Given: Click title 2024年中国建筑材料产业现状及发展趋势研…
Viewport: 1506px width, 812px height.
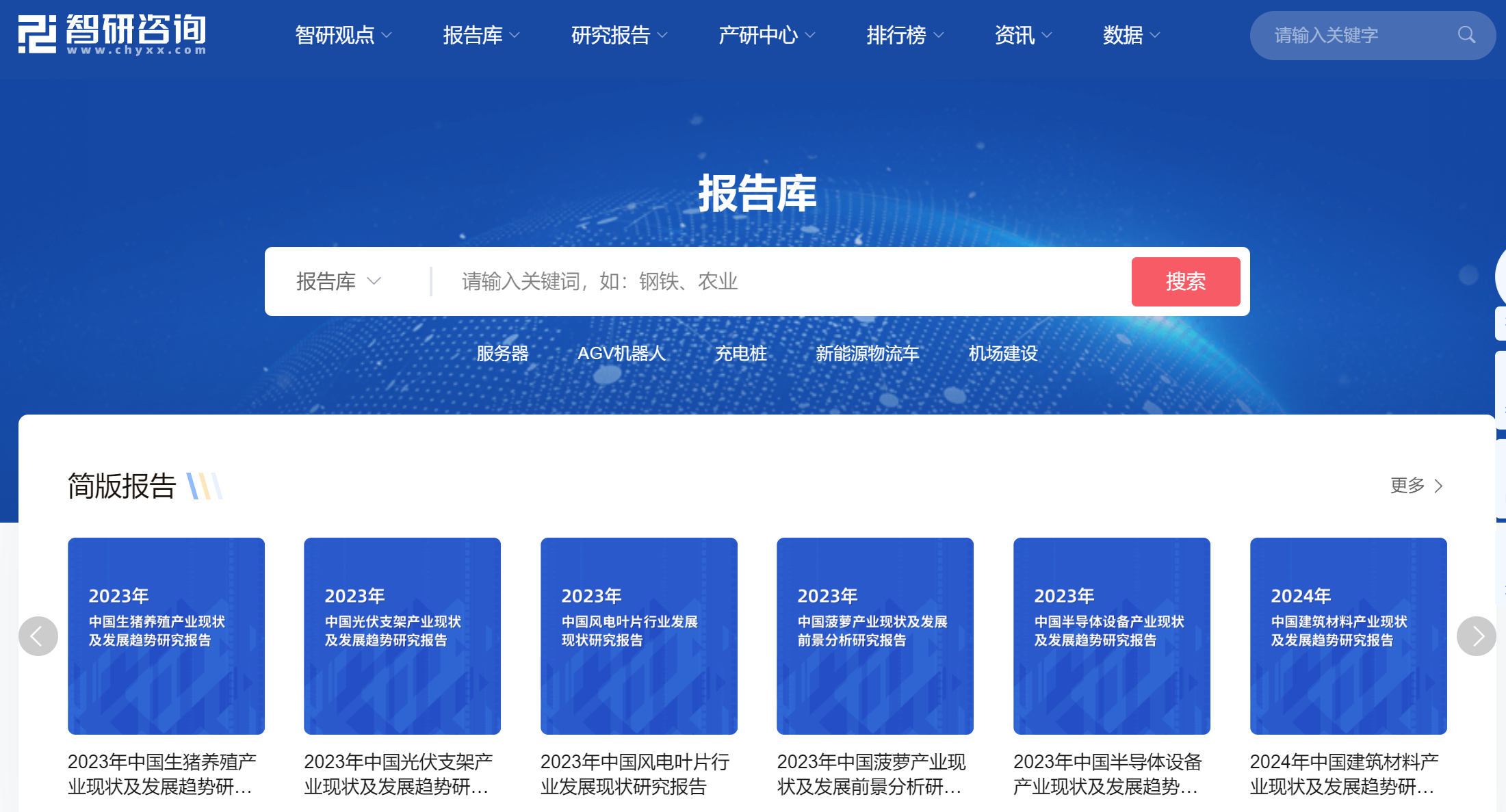Looking at the screenshot, I should (1345, 774).
